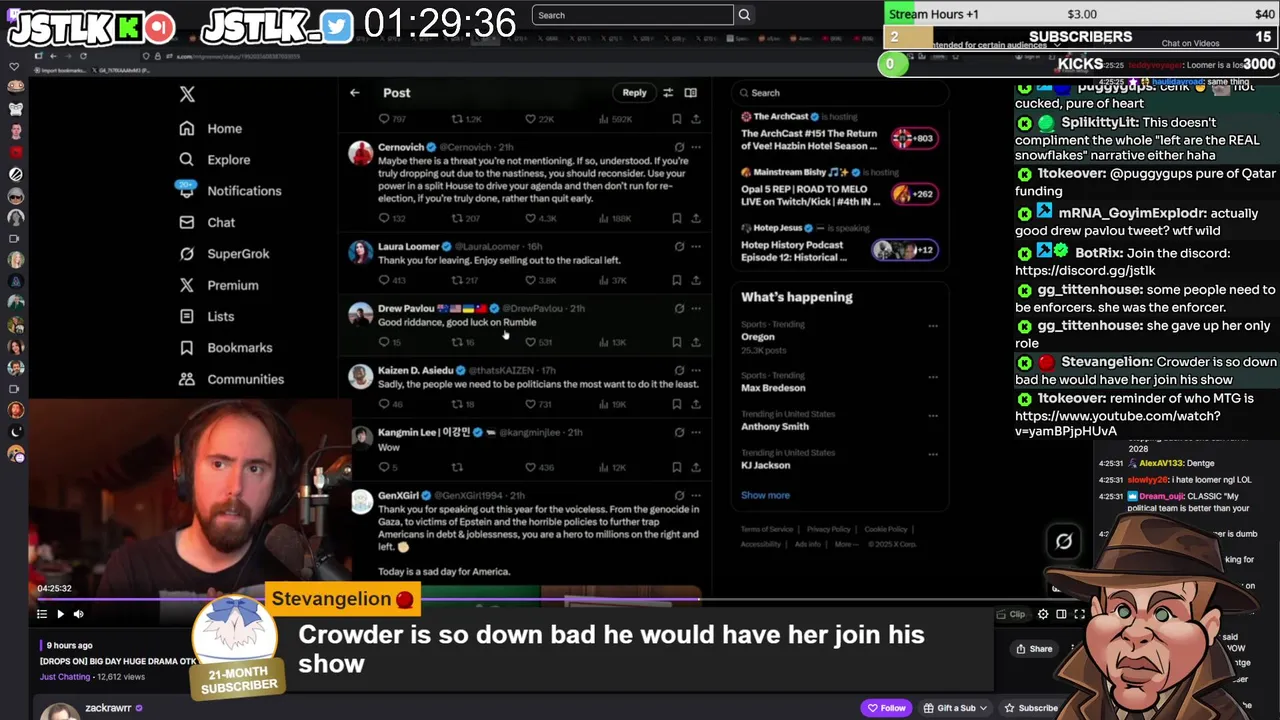Like Drew Pavlou's post with 531 hearts

click(540, 342)
